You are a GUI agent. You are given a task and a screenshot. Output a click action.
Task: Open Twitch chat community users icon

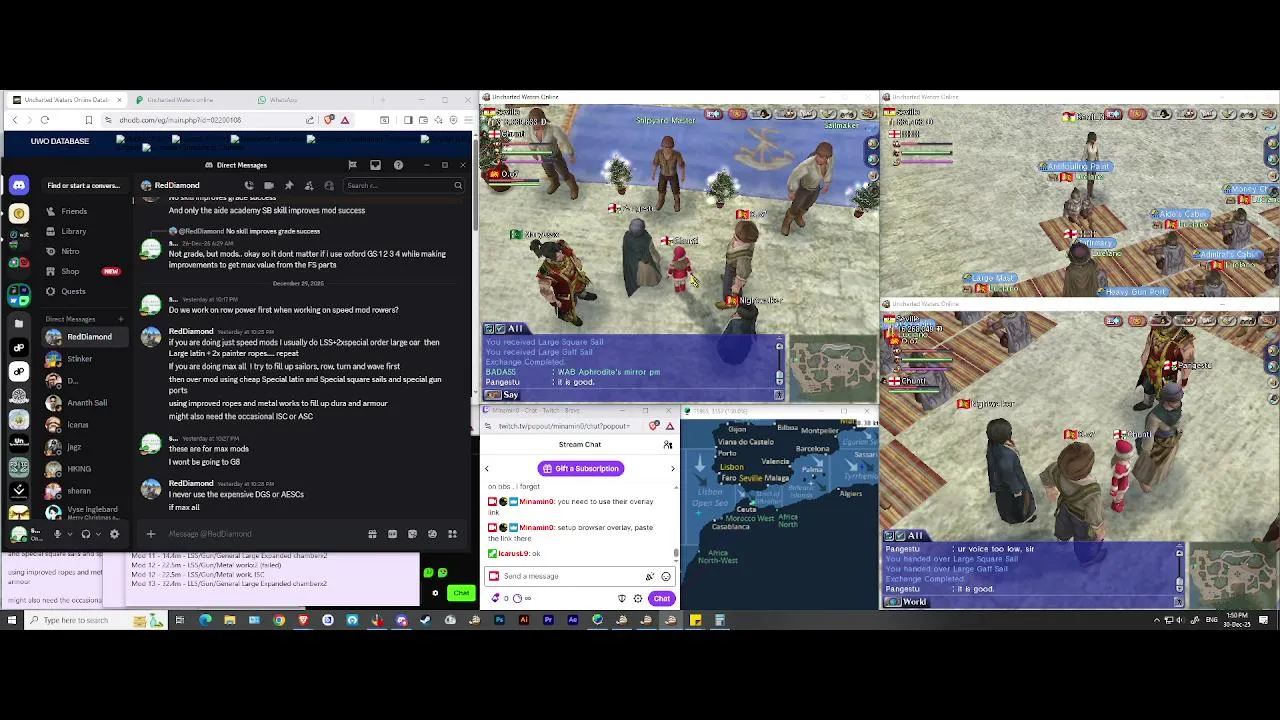tap(668, 445)
